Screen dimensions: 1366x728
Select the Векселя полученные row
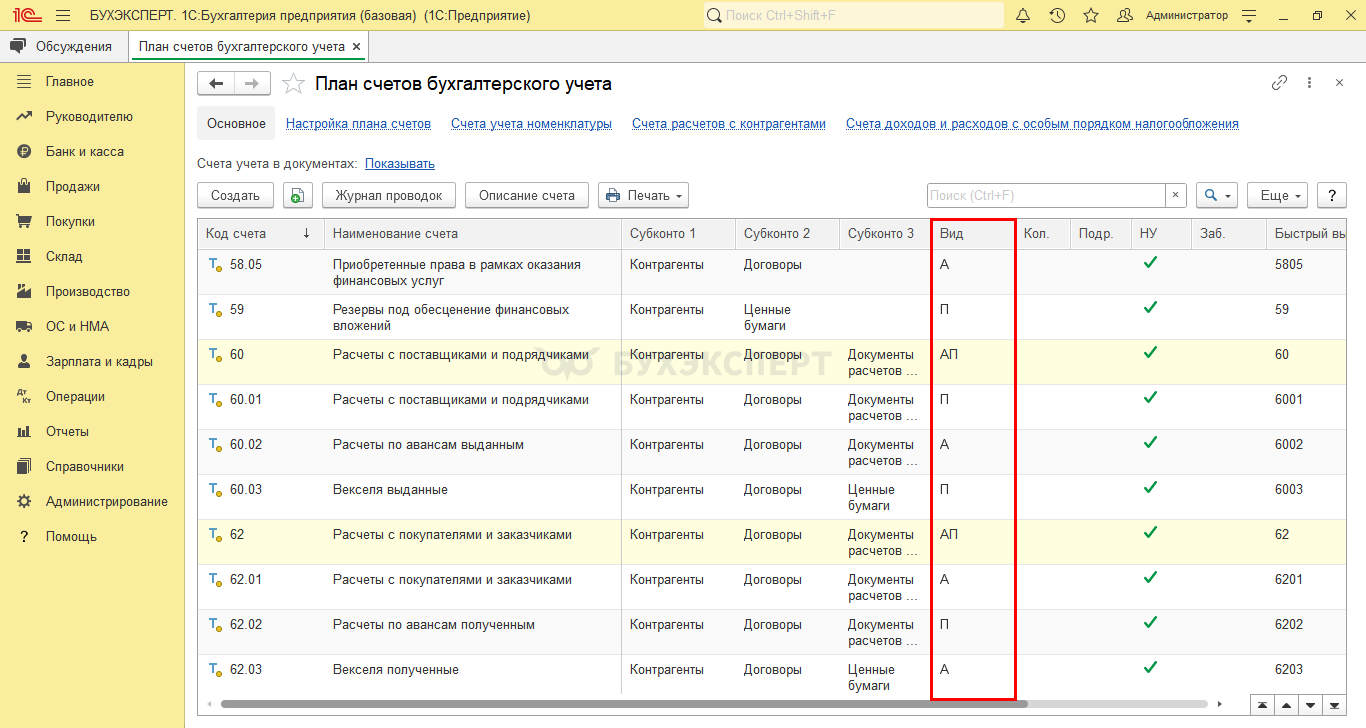772,675
